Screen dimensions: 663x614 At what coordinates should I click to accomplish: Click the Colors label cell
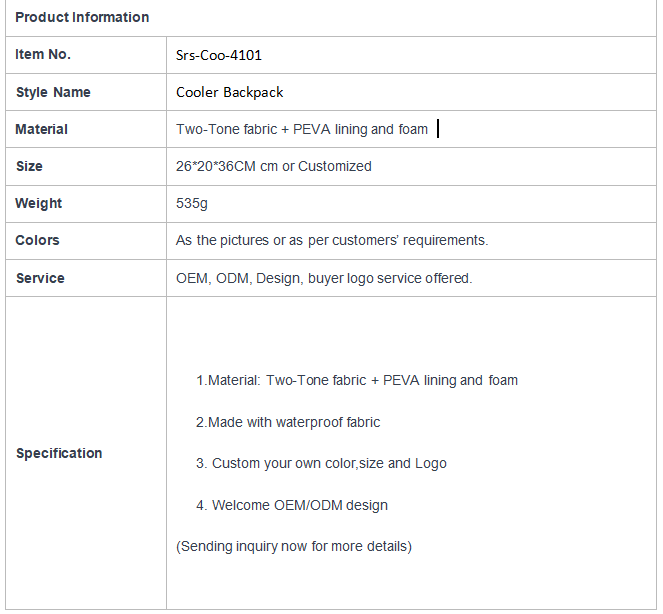86,241
